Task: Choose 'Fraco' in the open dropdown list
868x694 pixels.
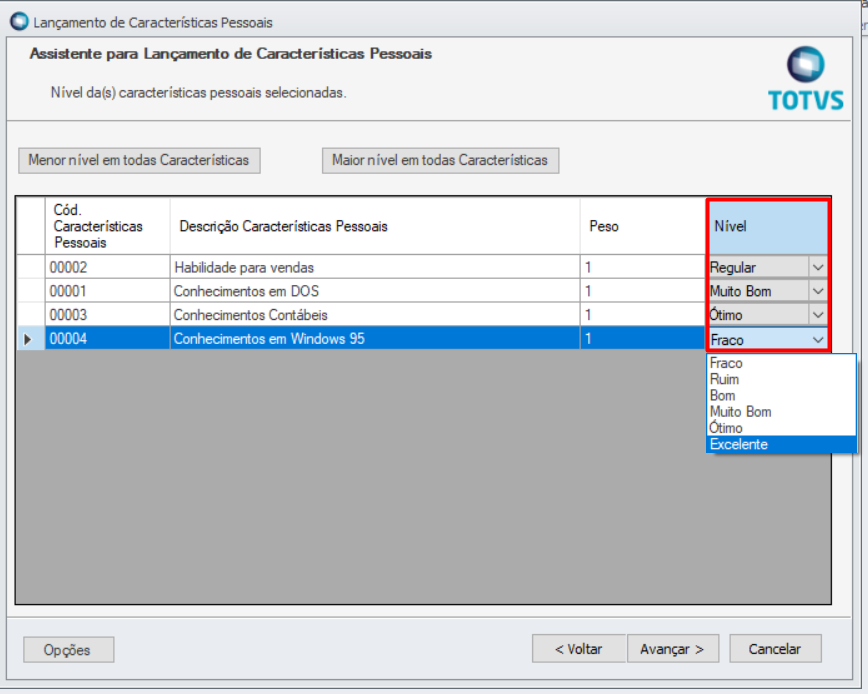Action: (781, 363)
